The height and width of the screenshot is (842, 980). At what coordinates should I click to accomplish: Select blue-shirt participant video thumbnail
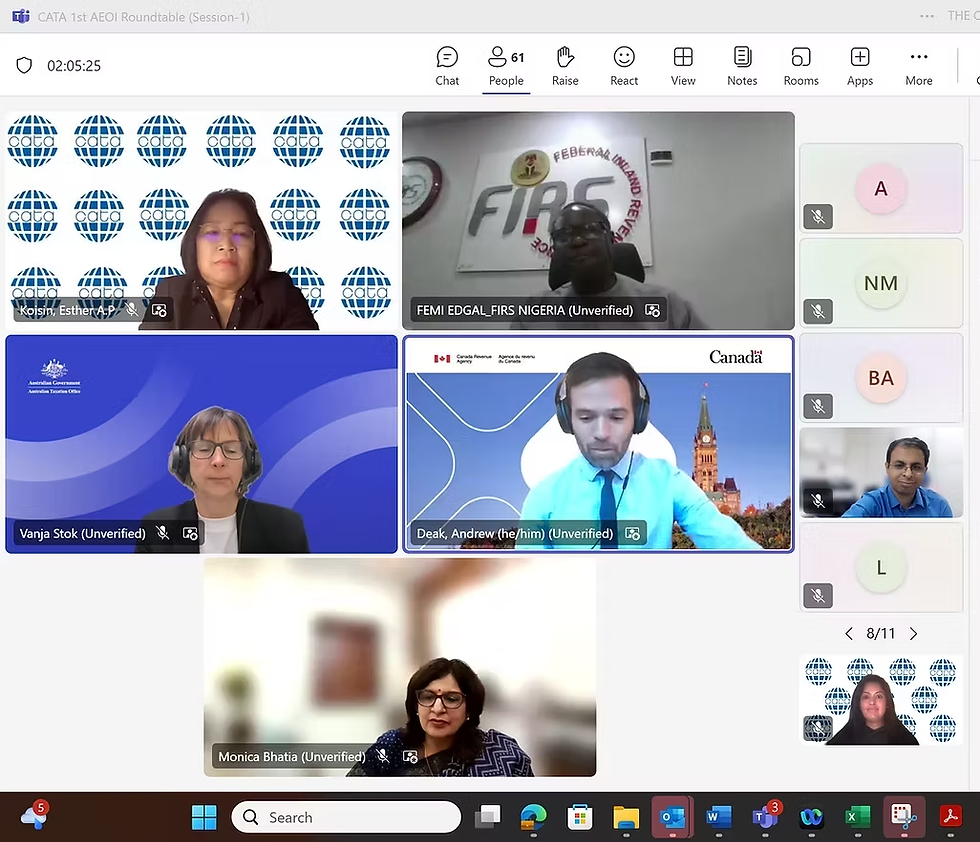881,473
